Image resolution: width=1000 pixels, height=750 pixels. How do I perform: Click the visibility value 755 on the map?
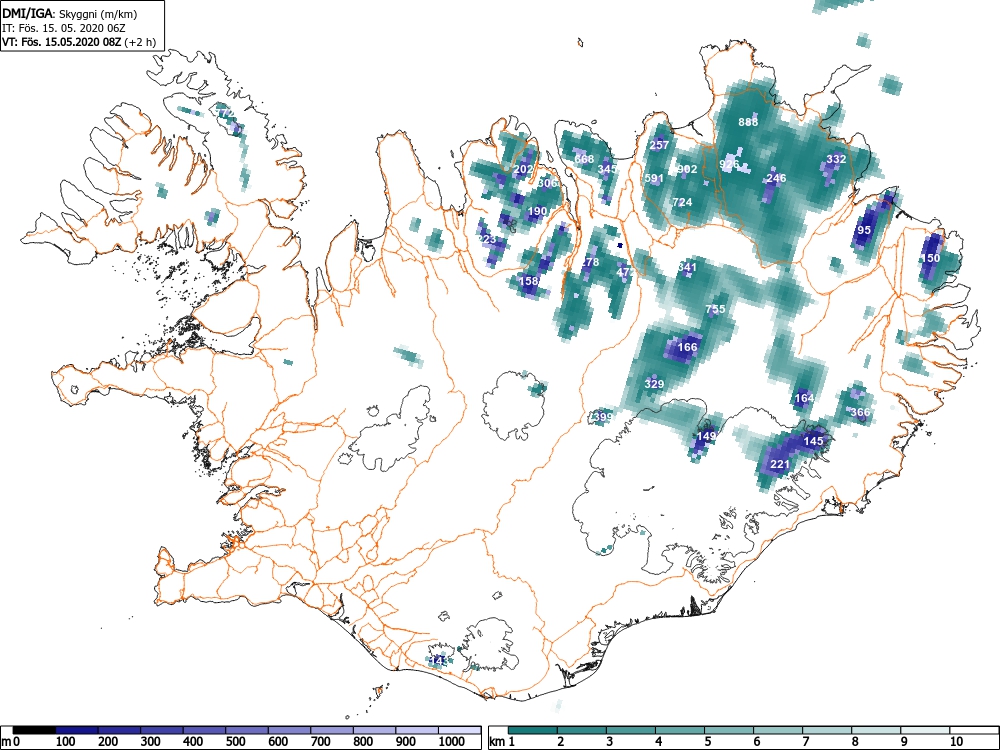716,309
